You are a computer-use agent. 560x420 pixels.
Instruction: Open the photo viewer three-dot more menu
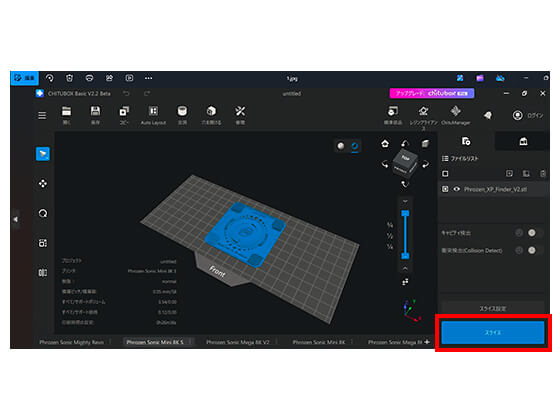tap(149, 78)
